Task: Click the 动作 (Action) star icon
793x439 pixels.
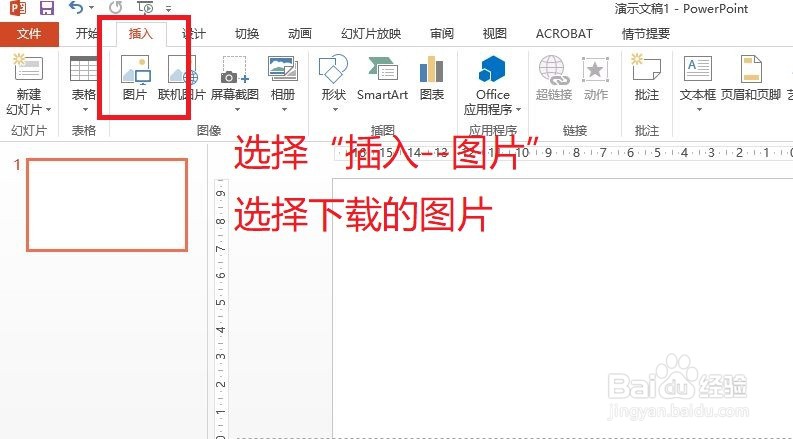Action: click(595, 70)
